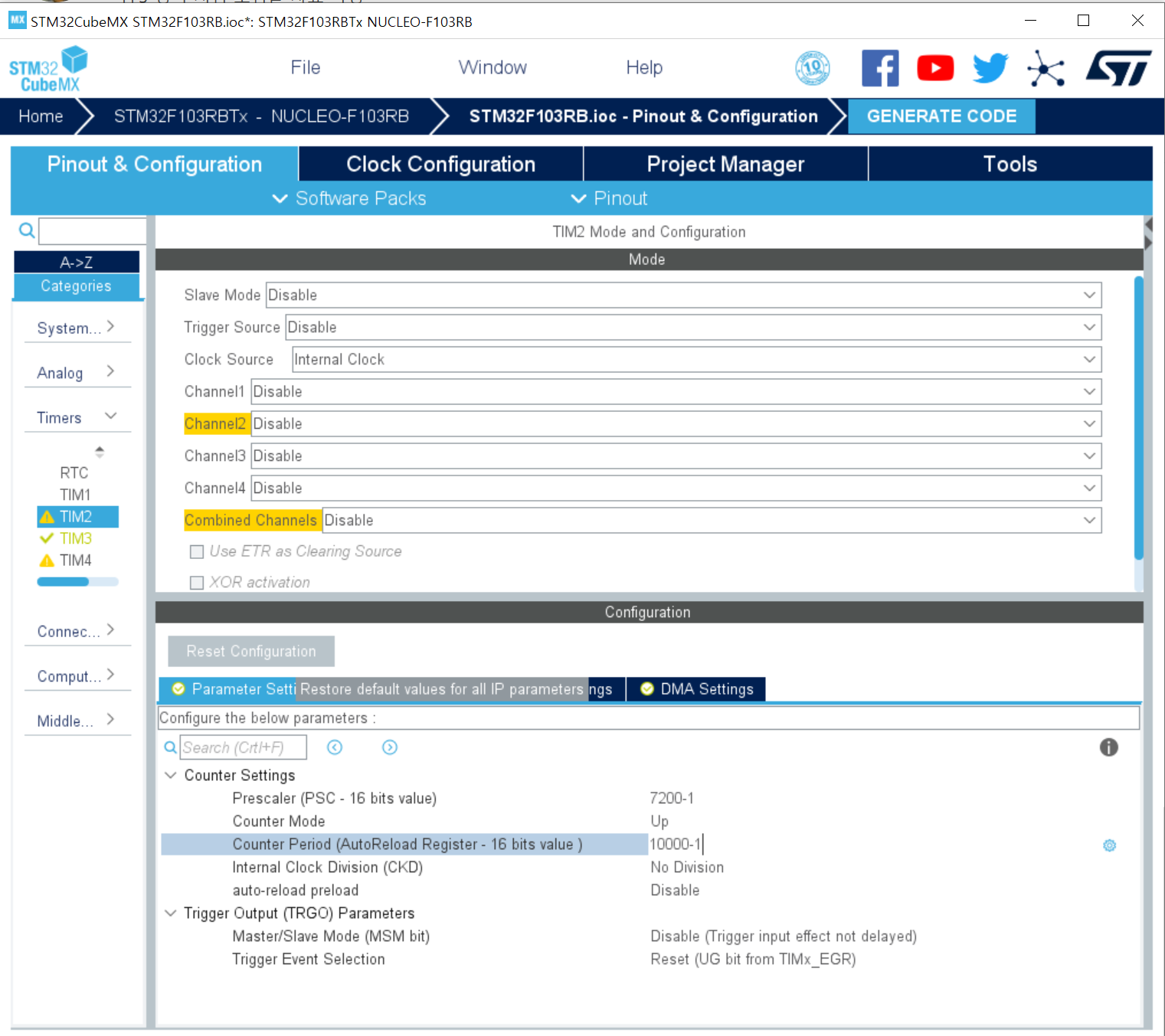Click STM32F103RBTx - NUCLEO-F103RB breadcrumb
Image resolution: width=1165 pixels, height=1036 pixels.
pos(261,116)
